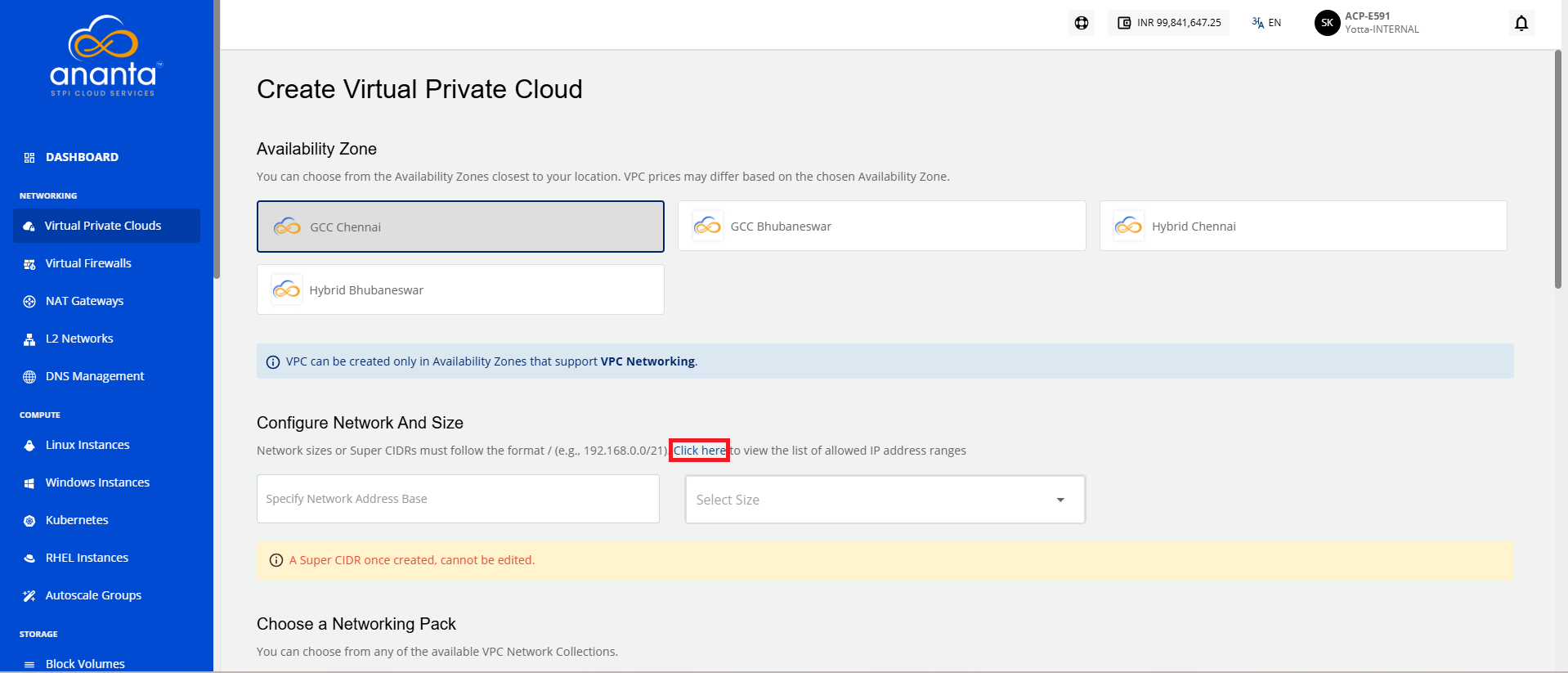
Task: Select Hybrid Bhubaneswar availability zone
Action: point(460,289)
